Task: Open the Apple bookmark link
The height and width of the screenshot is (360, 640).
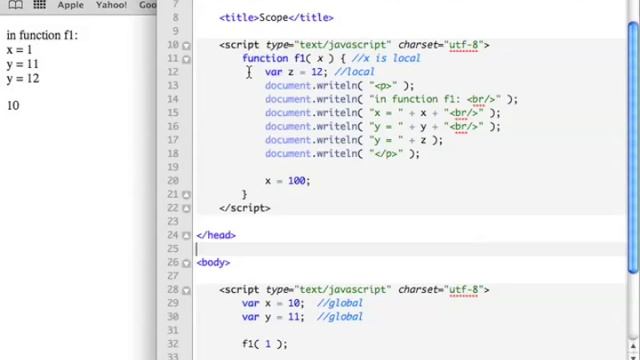Action: click(71, 5)
